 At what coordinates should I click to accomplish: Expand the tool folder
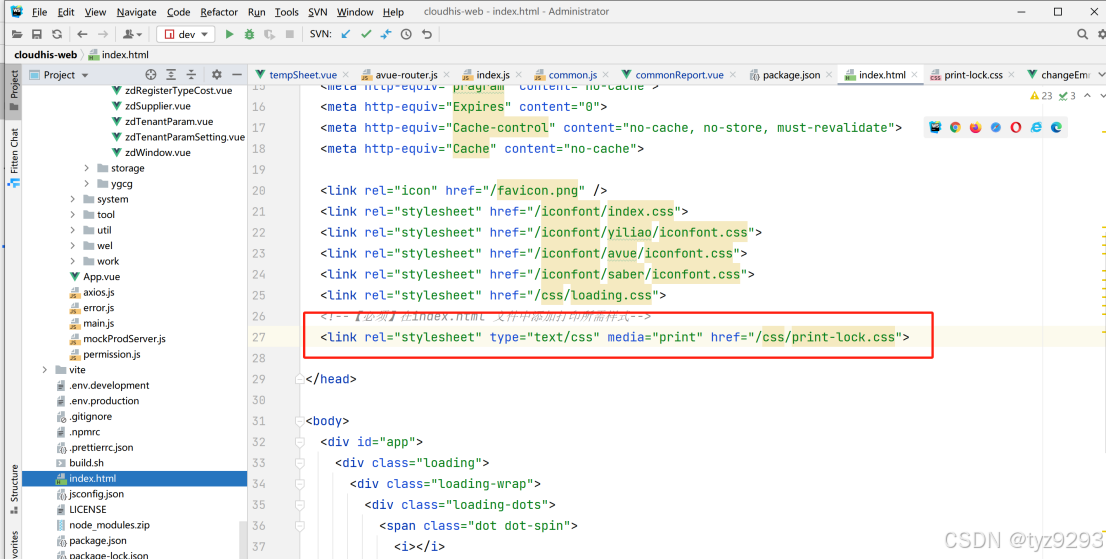[73, 215]
